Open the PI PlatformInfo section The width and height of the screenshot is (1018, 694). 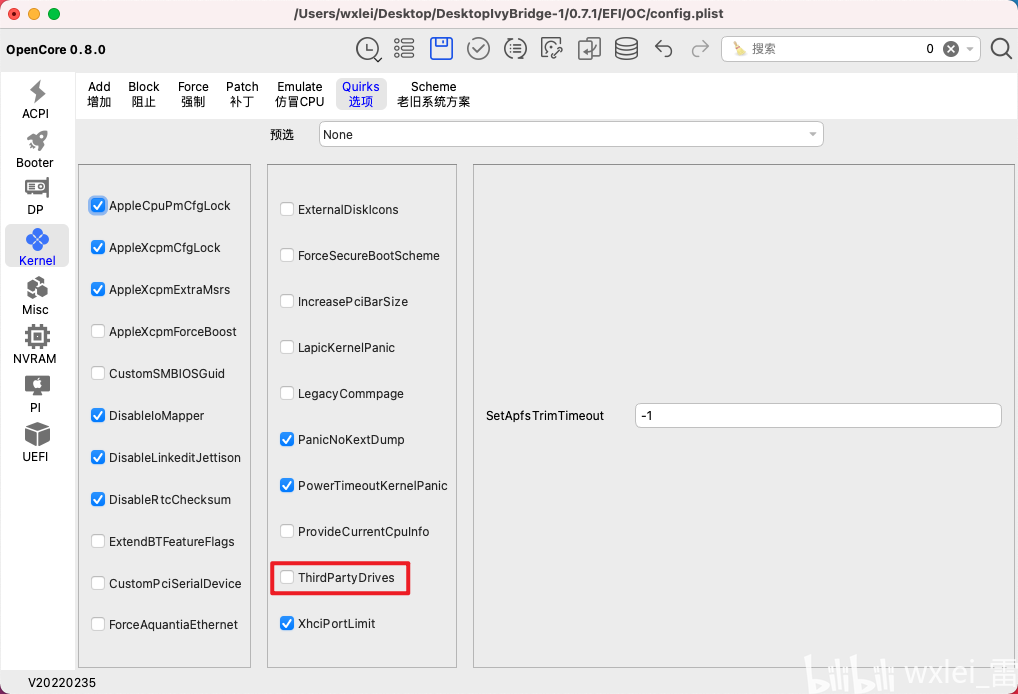[x=36, y=394]
